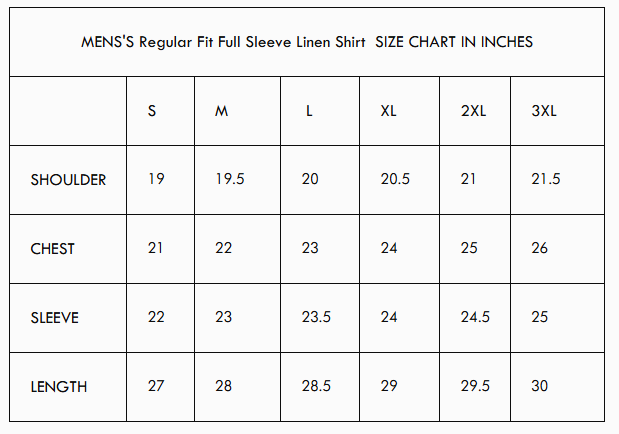This screenshot has height=434, width=619.
Task: Click length value 27 for size S
Action: (x=156, y=387)
